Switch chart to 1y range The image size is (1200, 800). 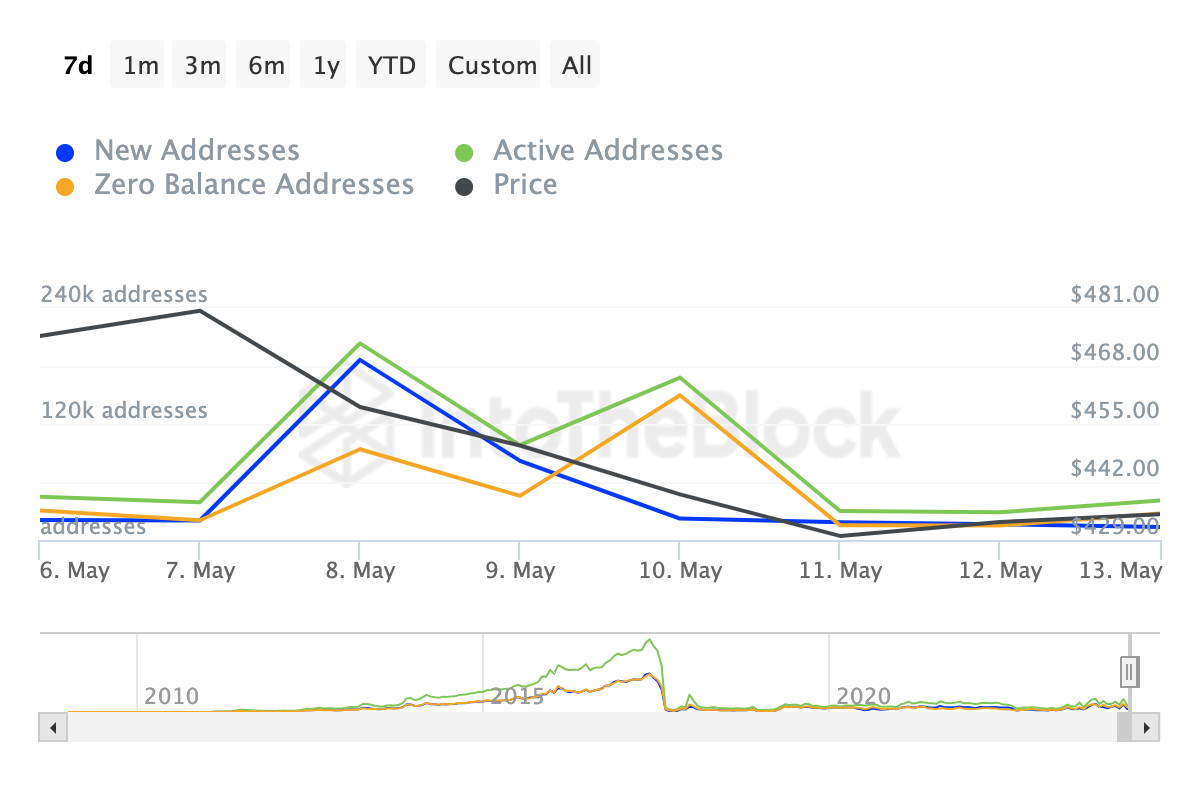click(326, 66)
